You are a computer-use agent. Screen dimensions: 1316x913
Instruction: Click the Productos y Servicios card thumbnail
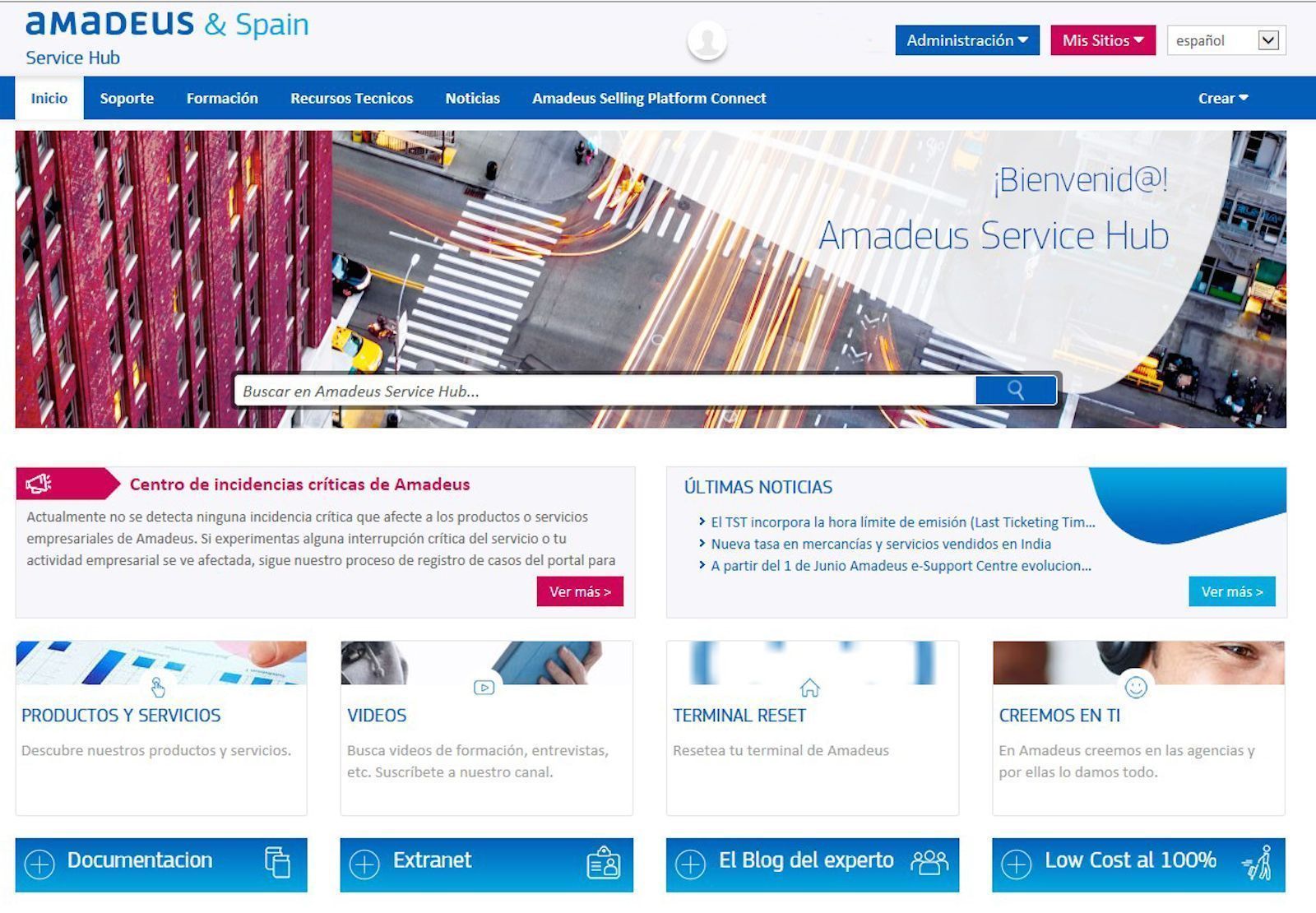pos(161,663)
